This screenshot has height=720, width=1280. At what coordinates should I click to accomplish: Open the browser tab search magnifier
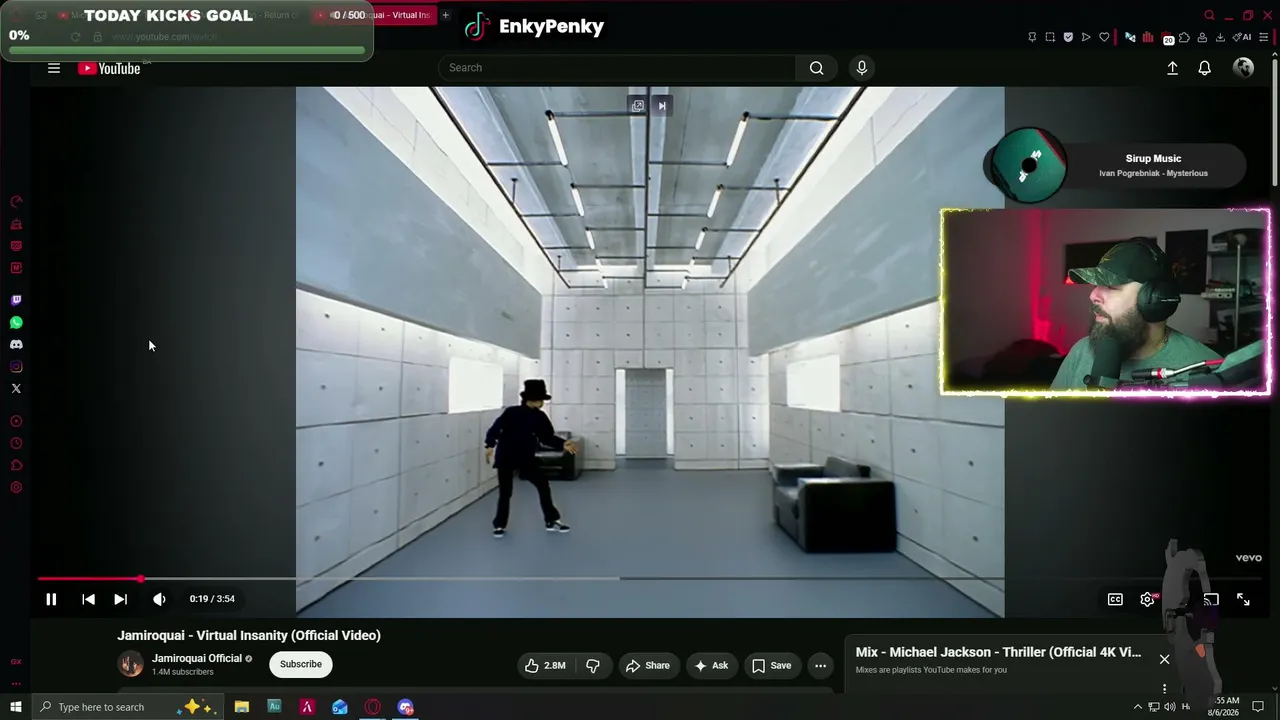tap(1209, 15)
